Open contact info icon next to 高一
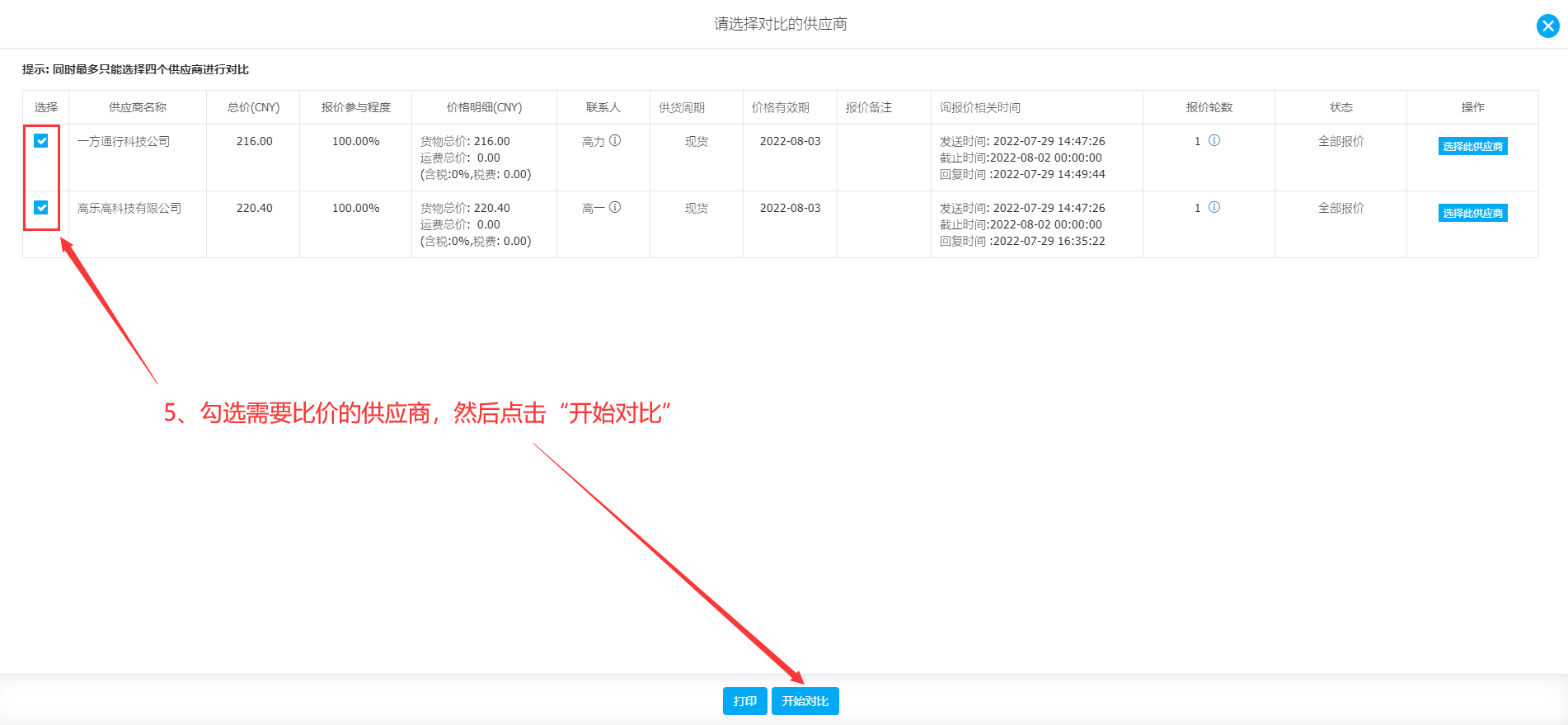 [615, 208]
